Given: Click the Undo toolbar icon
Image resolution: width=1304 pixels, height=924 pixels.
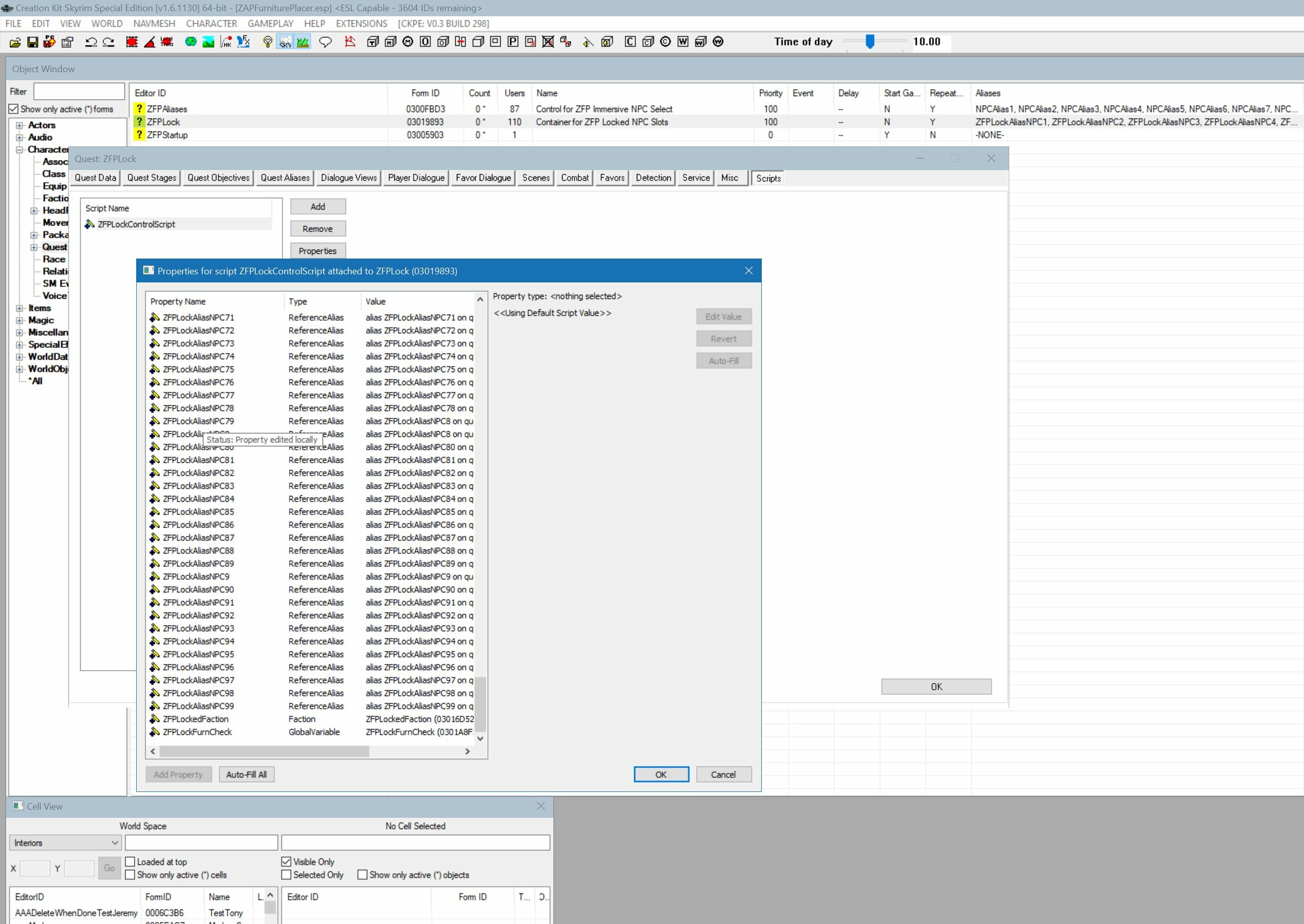Looking at the screenshot, I should coord(91,42).
